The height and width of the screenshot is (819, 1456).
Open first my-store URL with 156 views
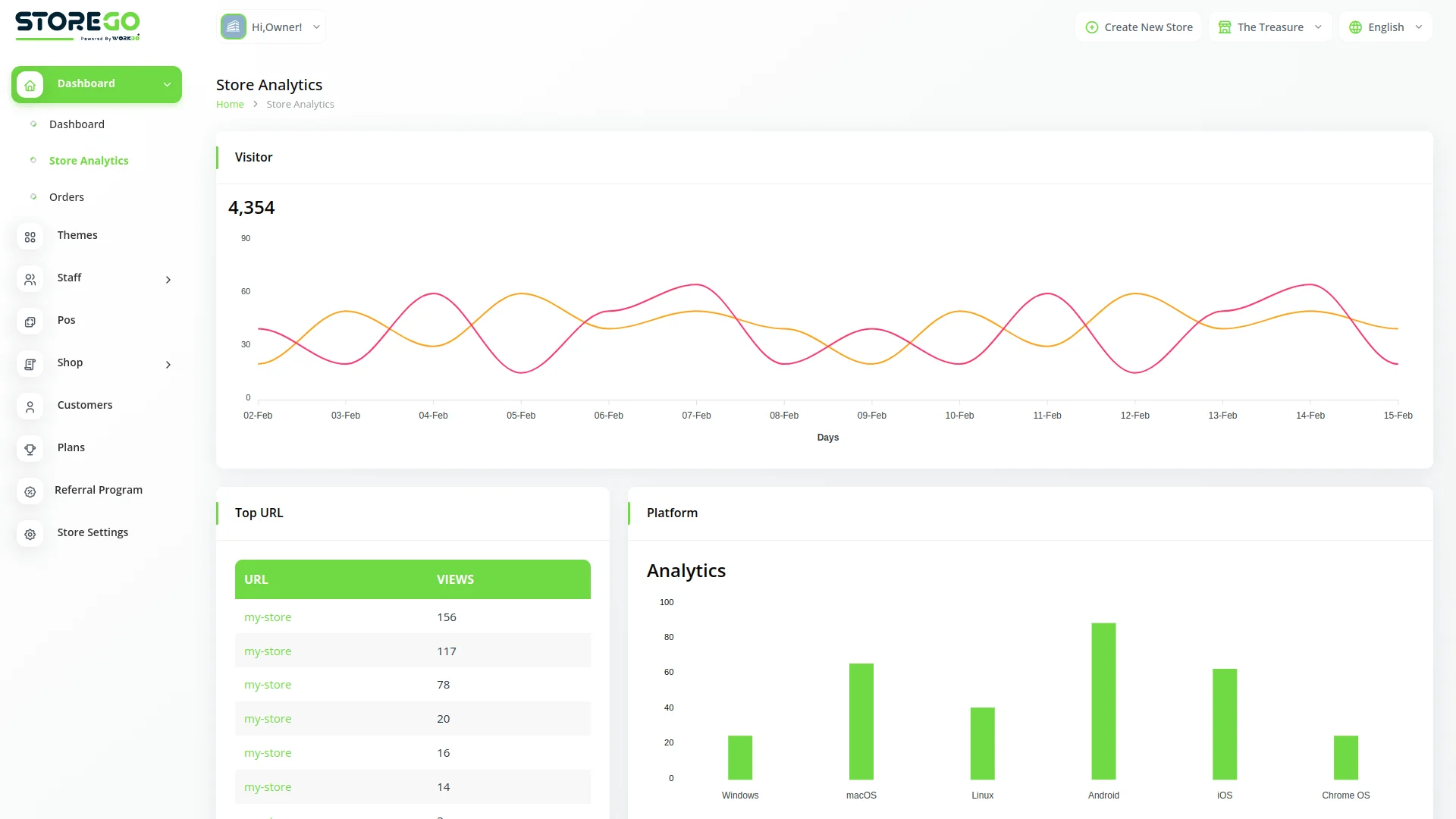pos(268,617)
